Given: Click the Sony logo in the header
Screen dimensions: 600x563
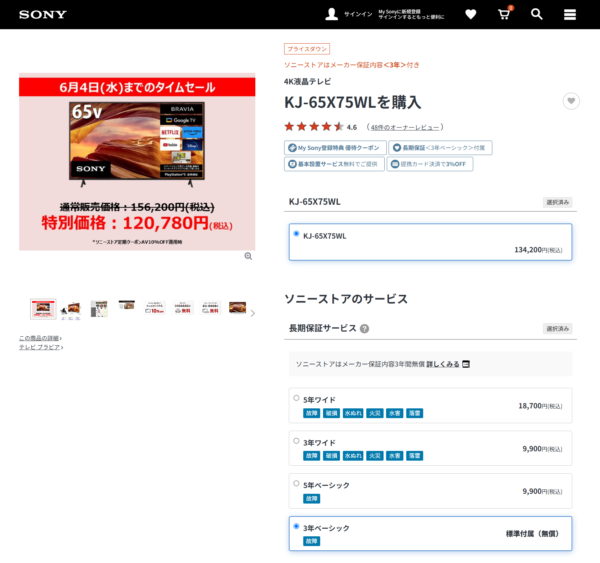Looking at the screenshot, I should (43, 15).
